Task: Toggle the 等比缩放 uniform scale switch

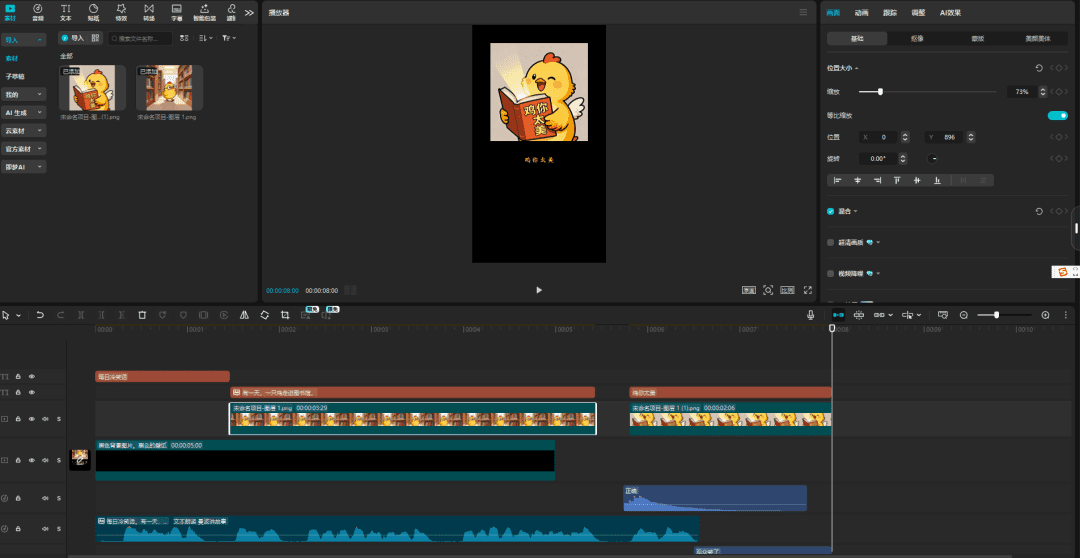Action: click(1056, 115)
